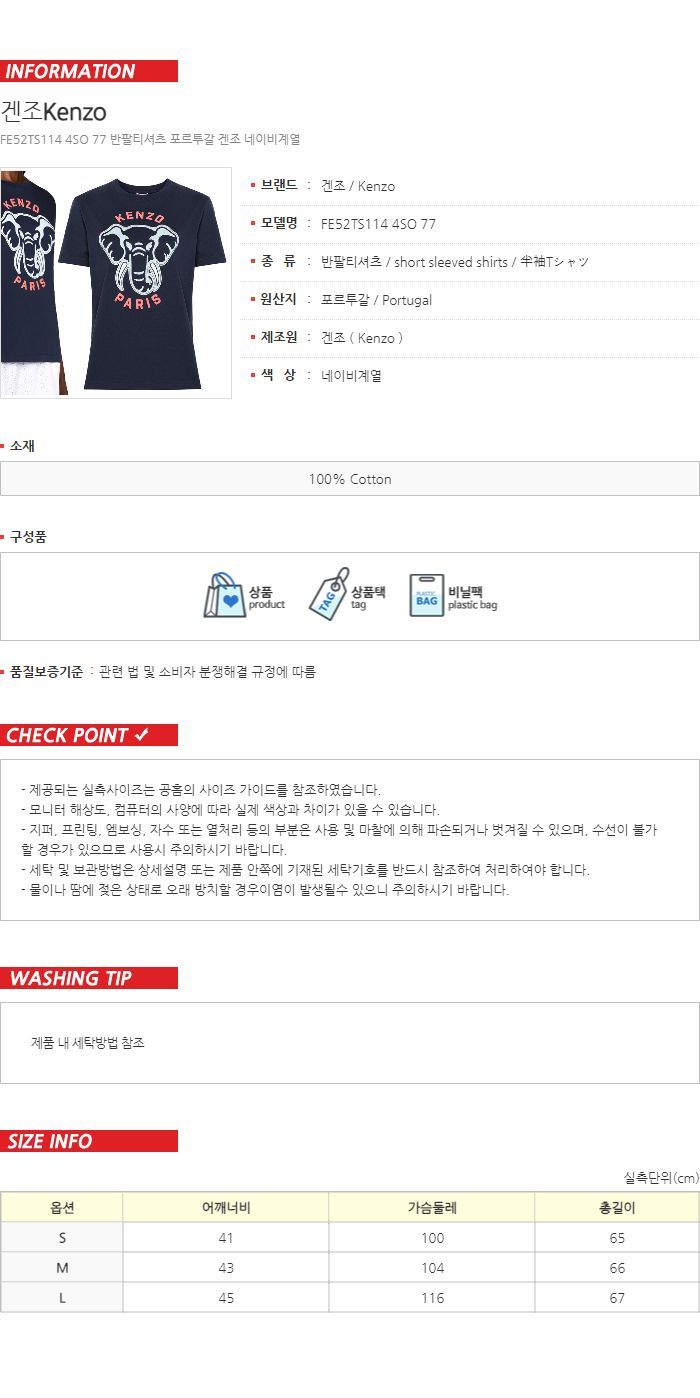Click the plastic bag icon

[x=426, y=596]
